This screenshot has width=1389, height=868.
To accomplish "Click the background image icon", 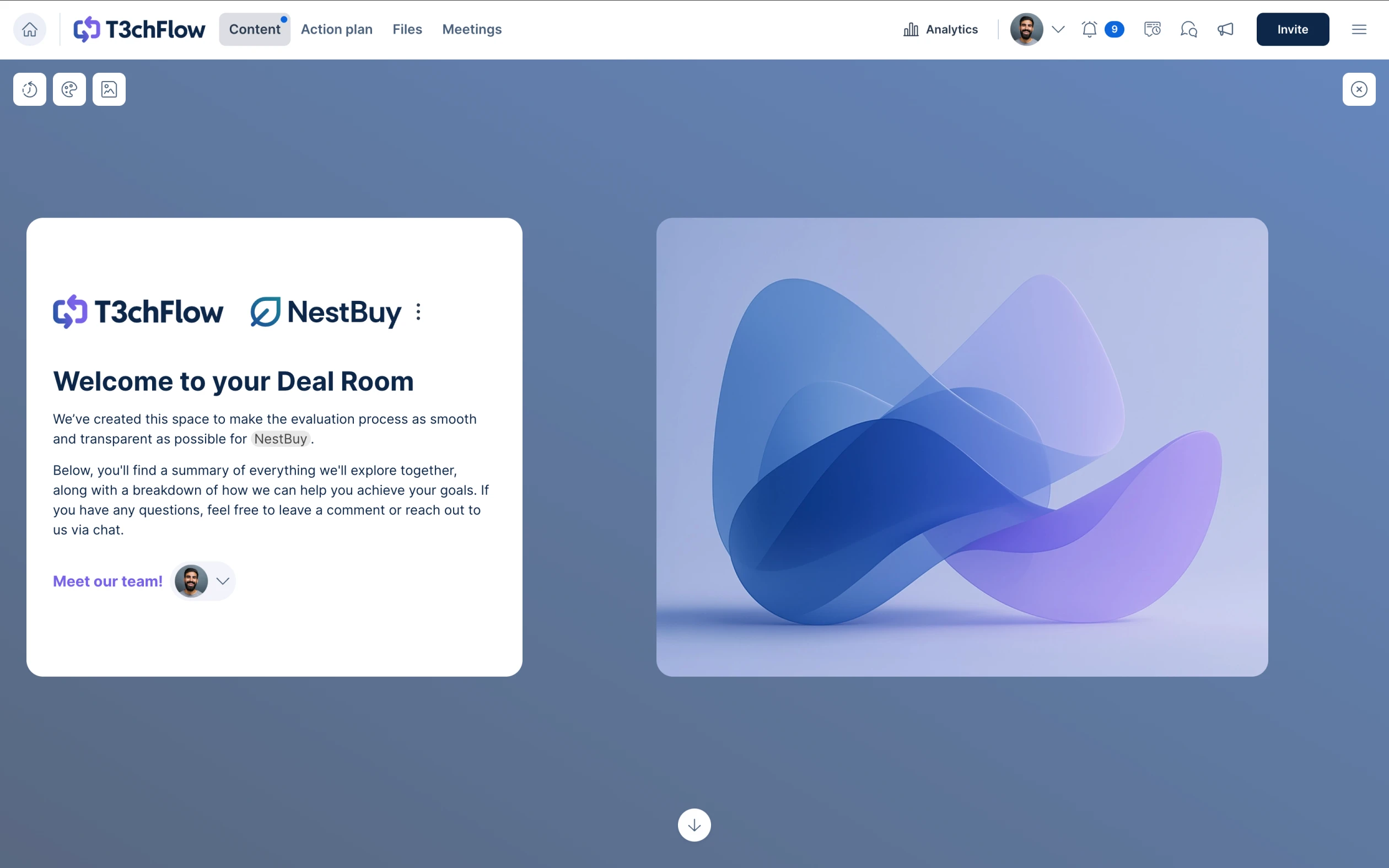I will [109, 89].
